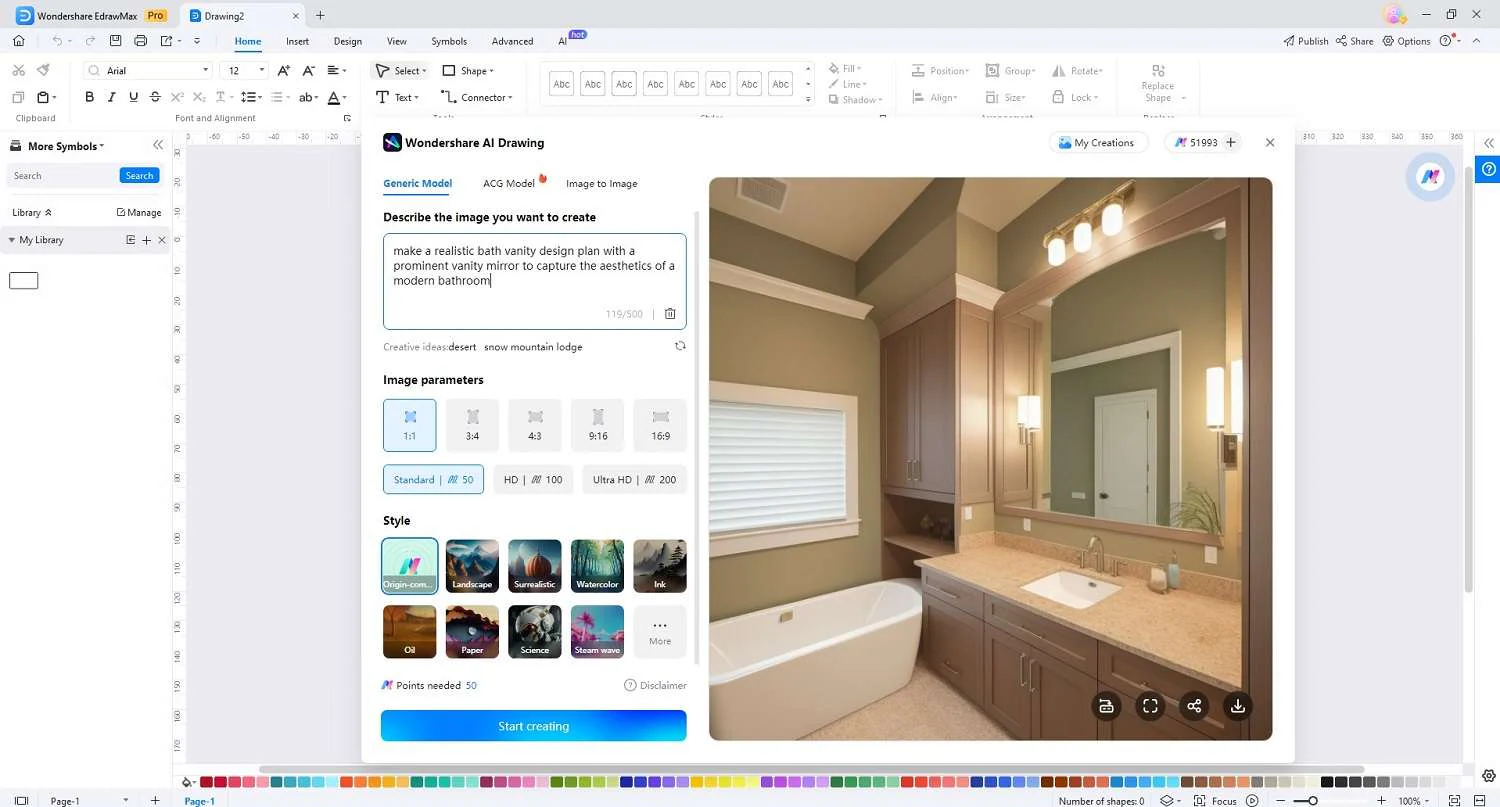
Task: Choose HD quality for 100 points
Action: pyautogui.click(x=533, y=479)
